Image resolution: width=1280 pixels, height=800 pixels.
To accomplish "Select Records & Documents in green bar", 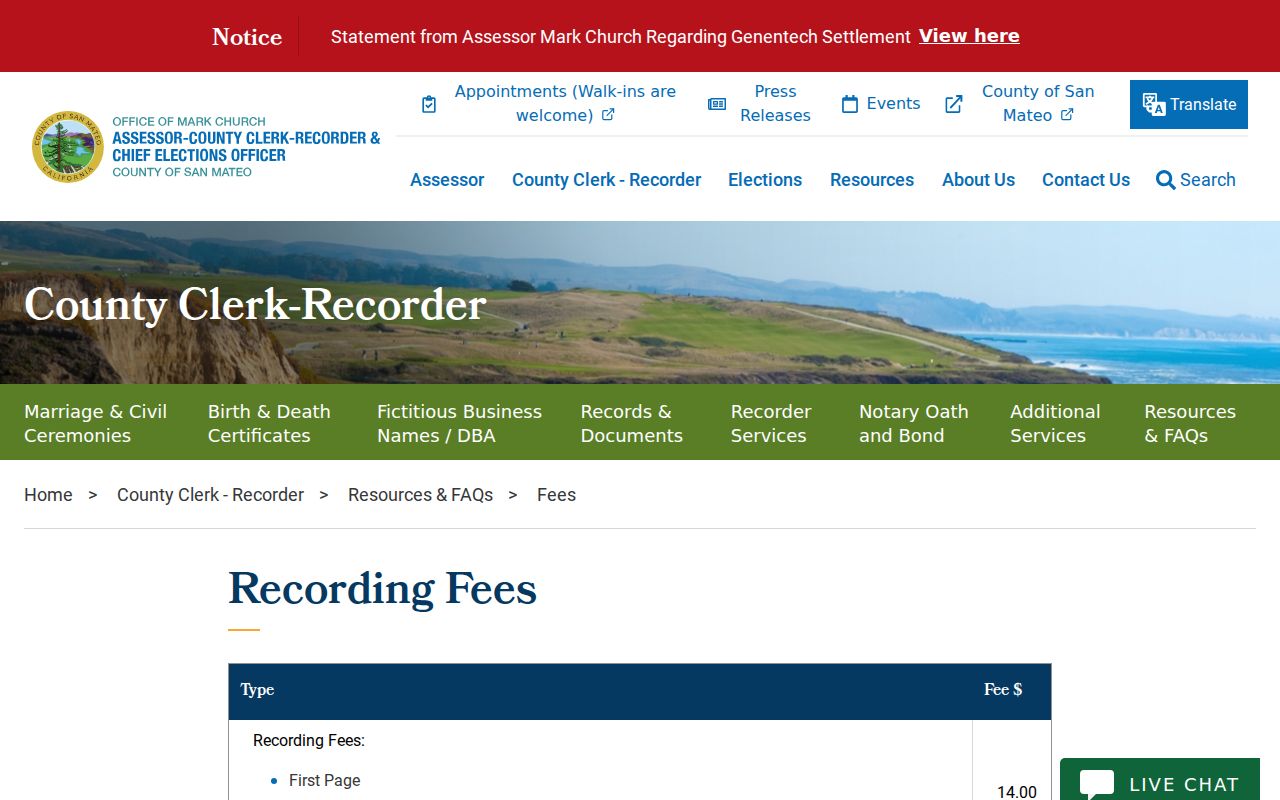I will click(x=632, y=423).
